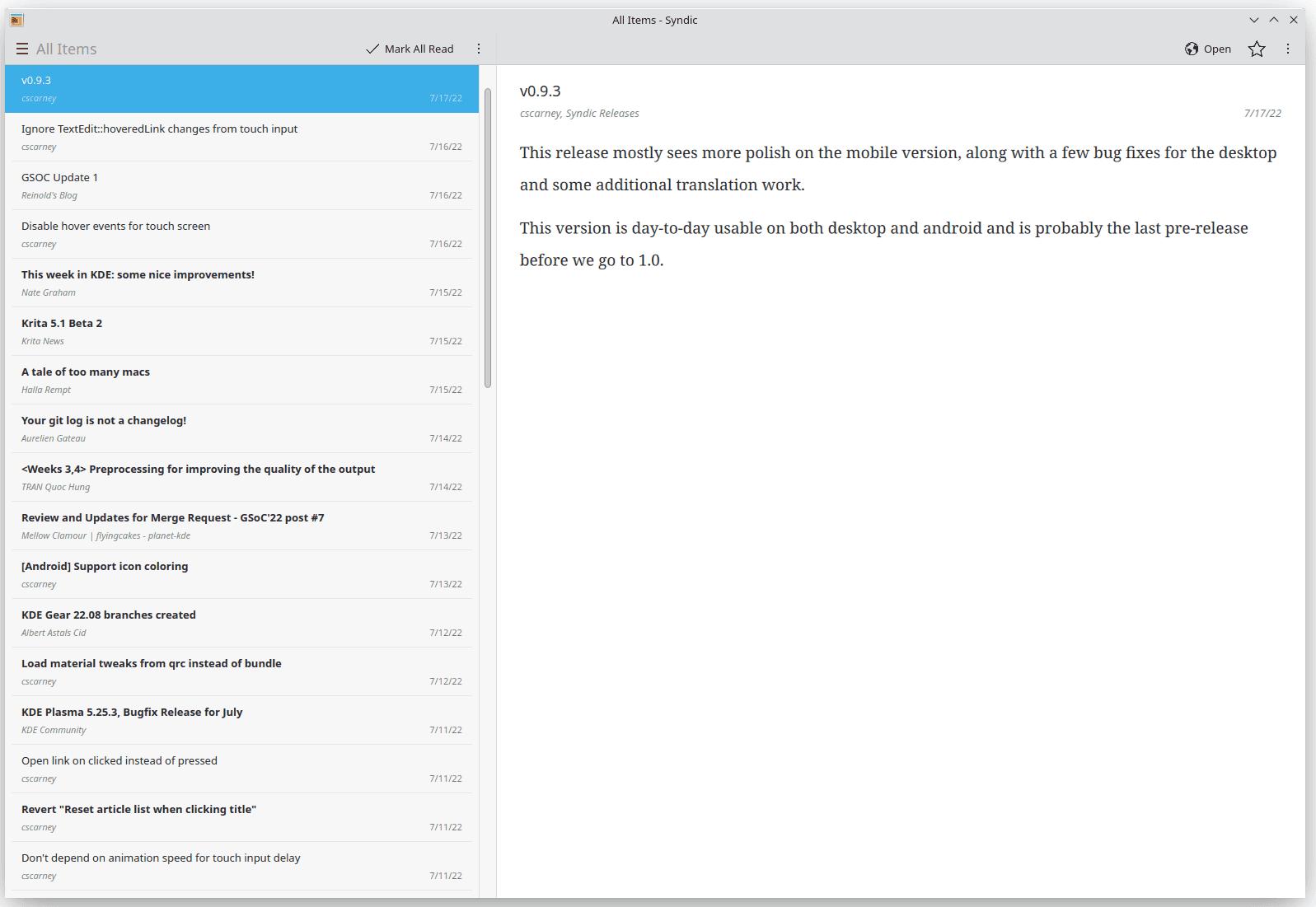Click 'Mellow Clamour | flyingcakes - planet-kde' byline

coord(105,536)
